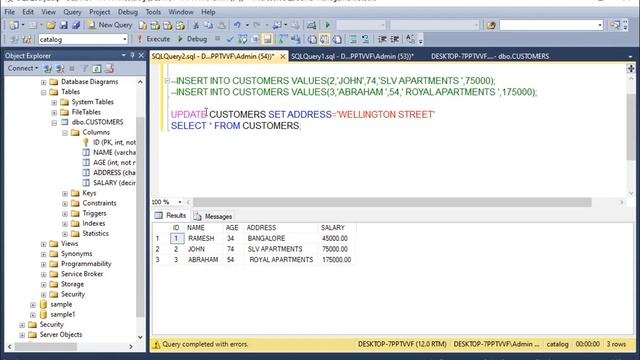Click the green Start arrow in top toolbar

327,25
